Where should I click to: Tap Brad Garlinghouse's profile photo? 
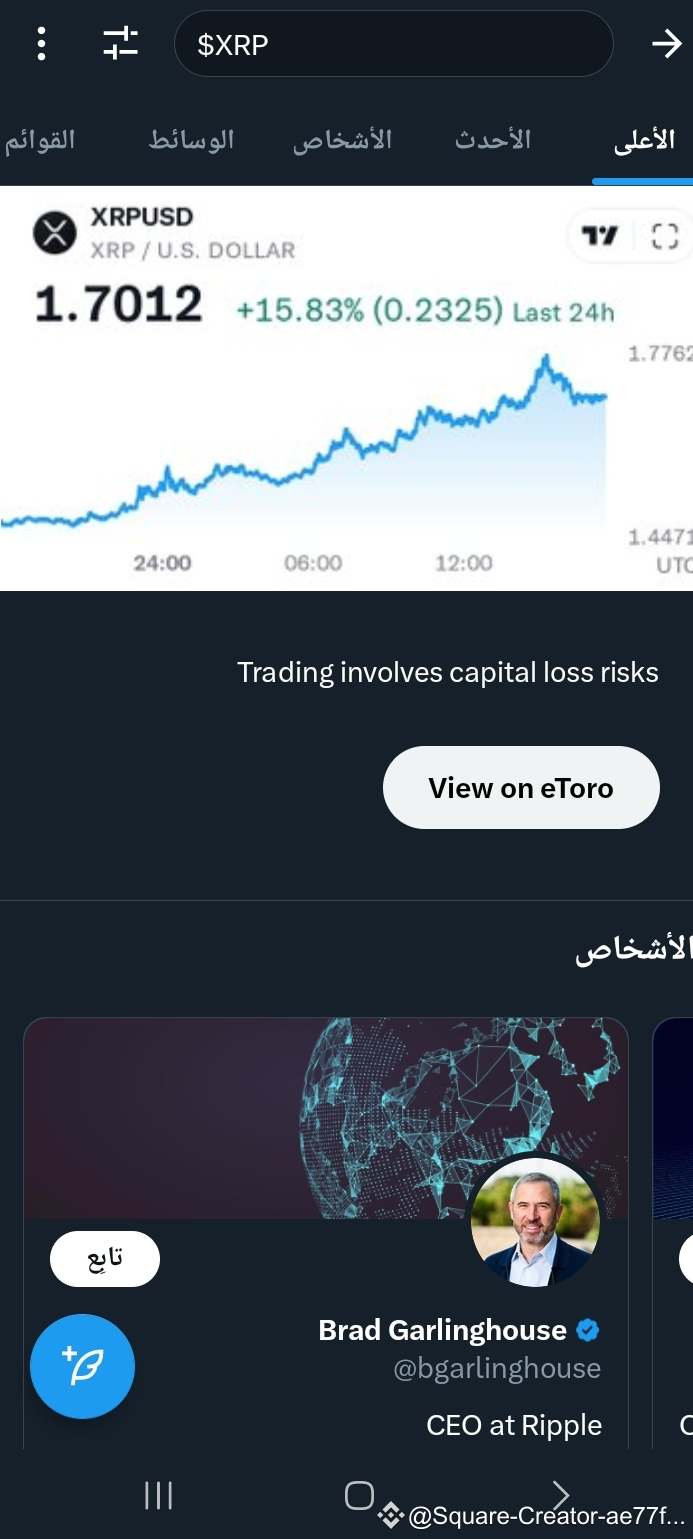[x=534, y=1222]
